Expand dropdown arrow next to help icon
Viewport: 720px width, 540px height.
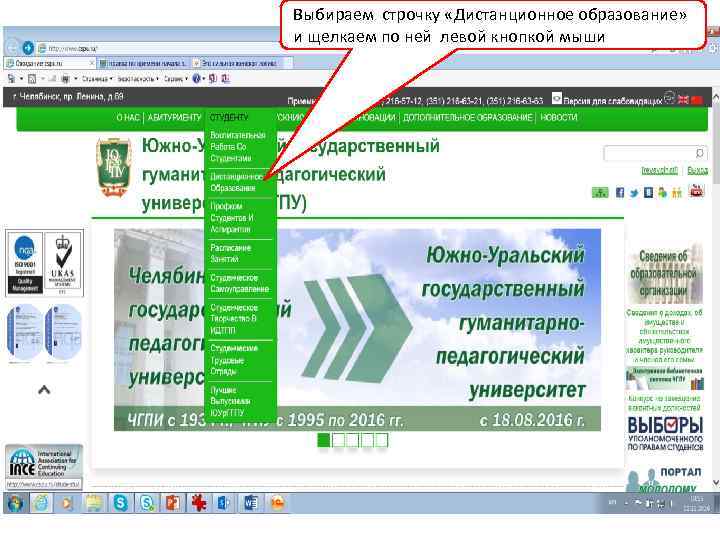tap(203, 79)
